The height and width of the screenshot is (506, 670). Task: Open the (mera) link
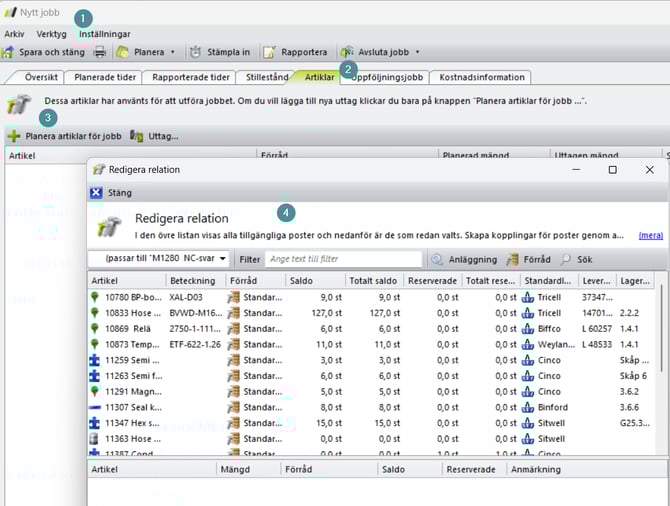click(650, 235)
